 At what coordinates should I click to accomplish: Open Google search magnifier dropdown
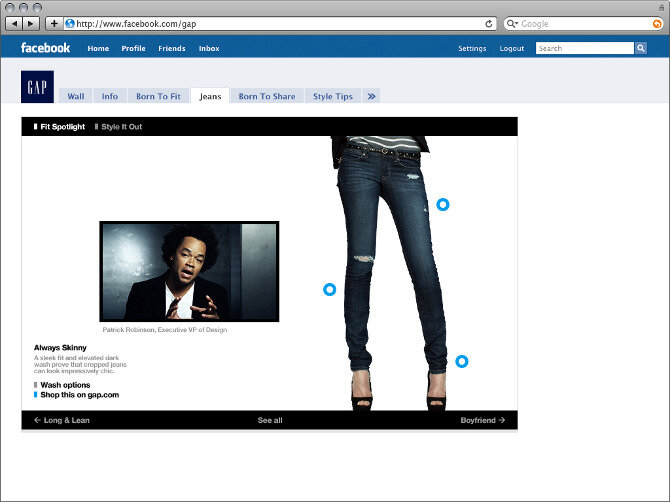point(512,24)
